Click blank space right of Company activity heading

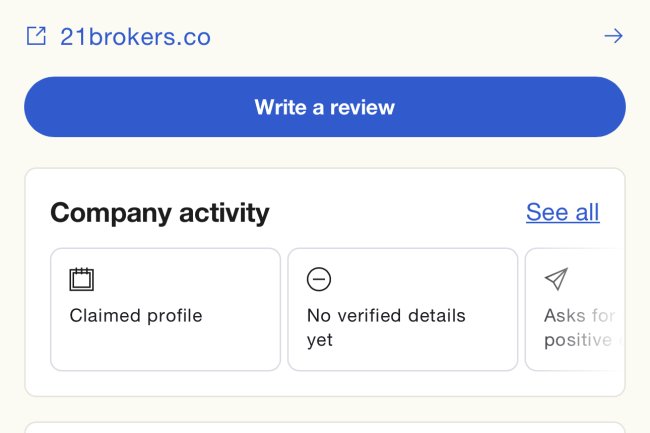tap(400, 213)
